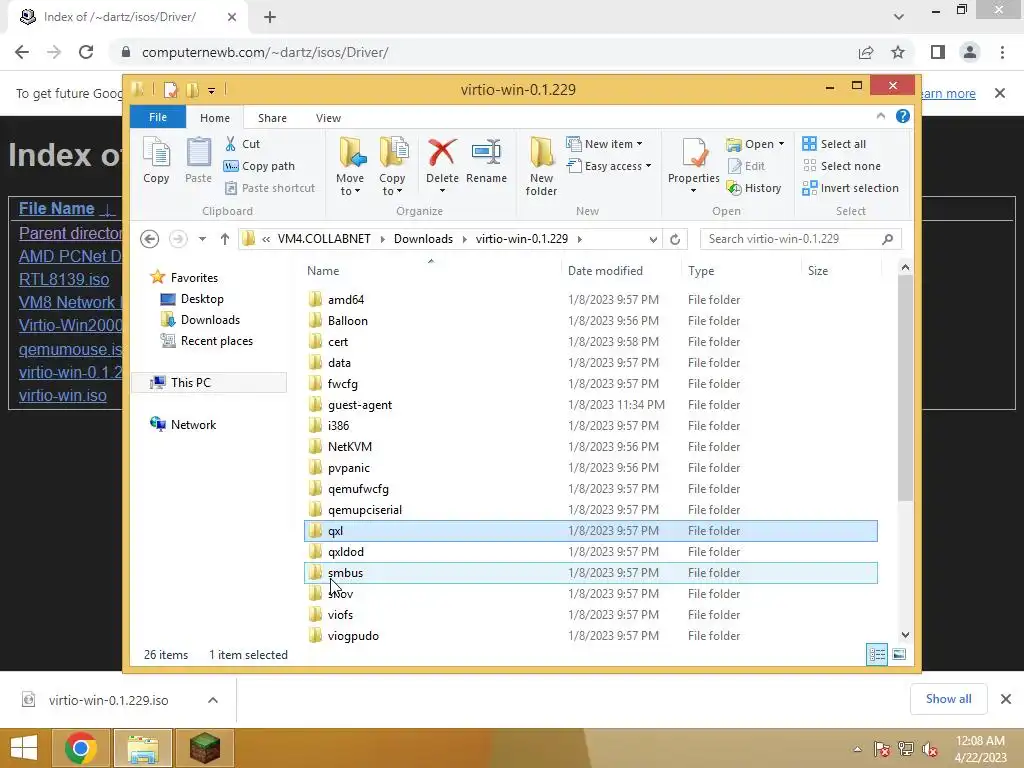Open the Move to dropdown button

351,167
